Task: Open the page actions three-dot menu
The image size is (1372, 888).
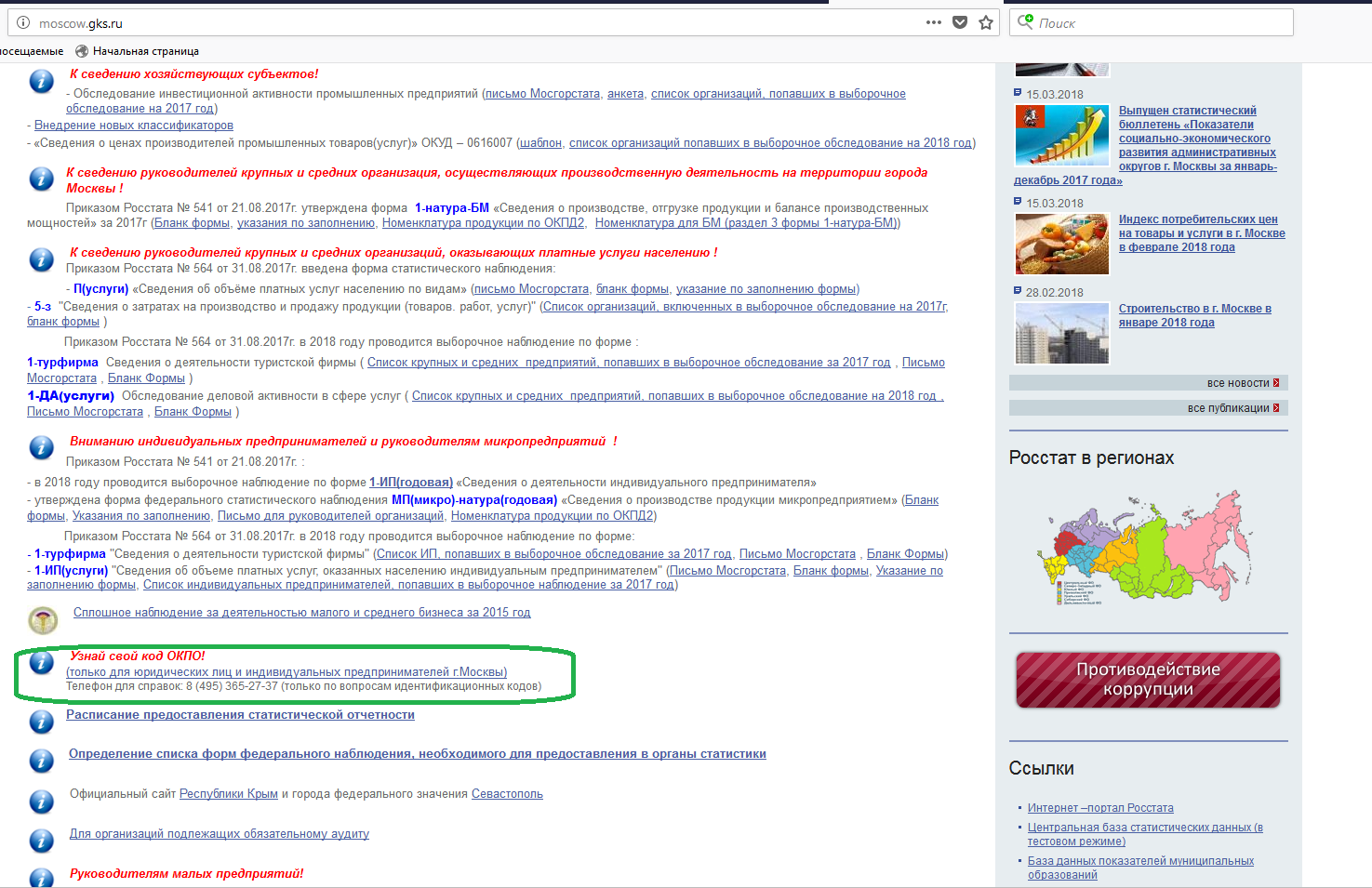Action: click(x=934, y=23)
